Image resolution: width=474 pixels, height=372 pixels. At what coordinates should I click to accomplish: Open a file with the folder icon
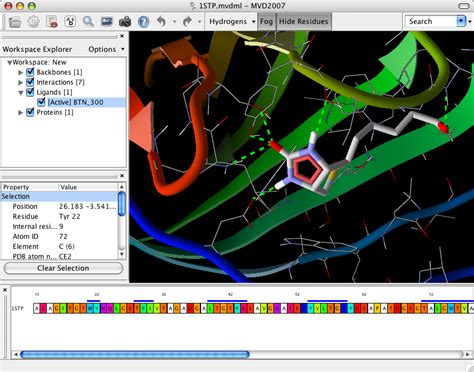pyautogui.click(x=15, y=22)
